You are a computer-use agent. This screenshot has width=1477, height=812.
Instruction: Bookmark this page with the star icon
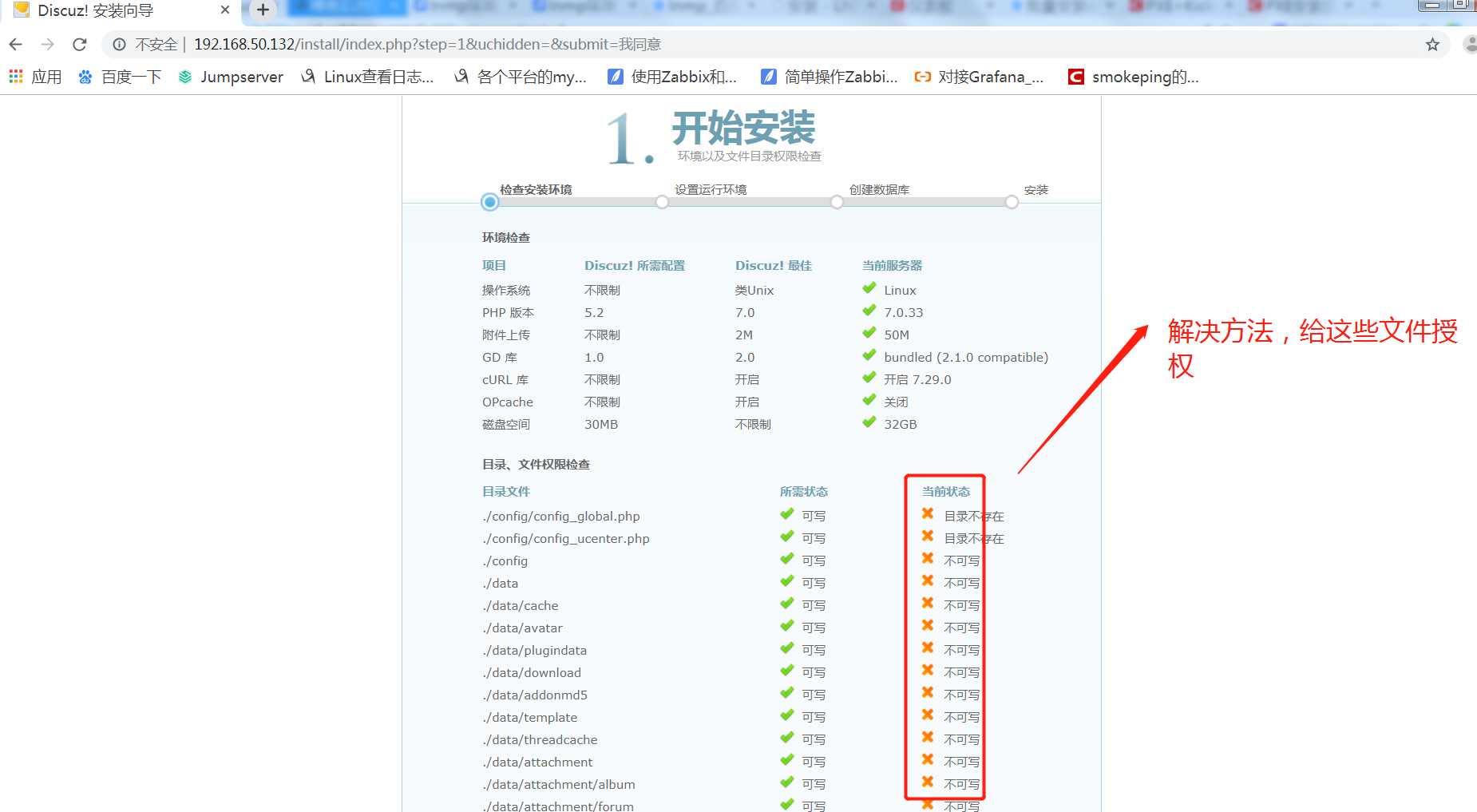click(x=1432, y=45)
